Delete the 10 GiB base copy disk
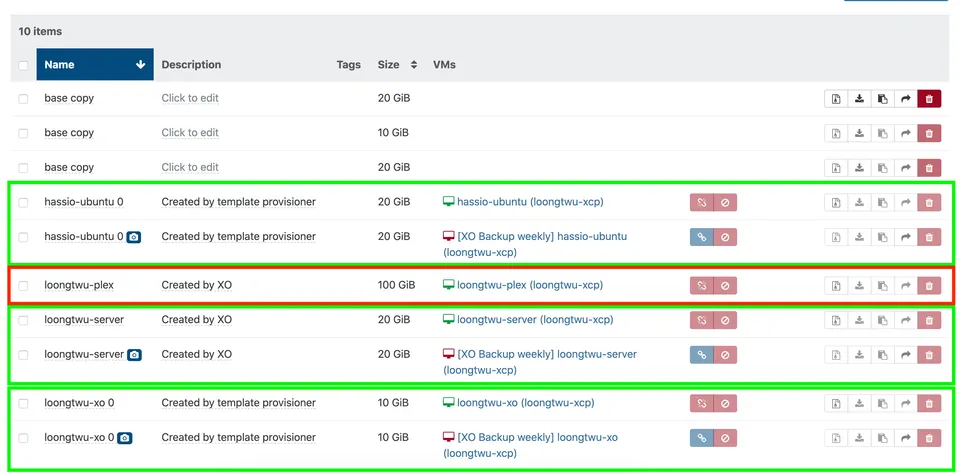Screen dimensions: 960x474 click(x=929, y=133)
